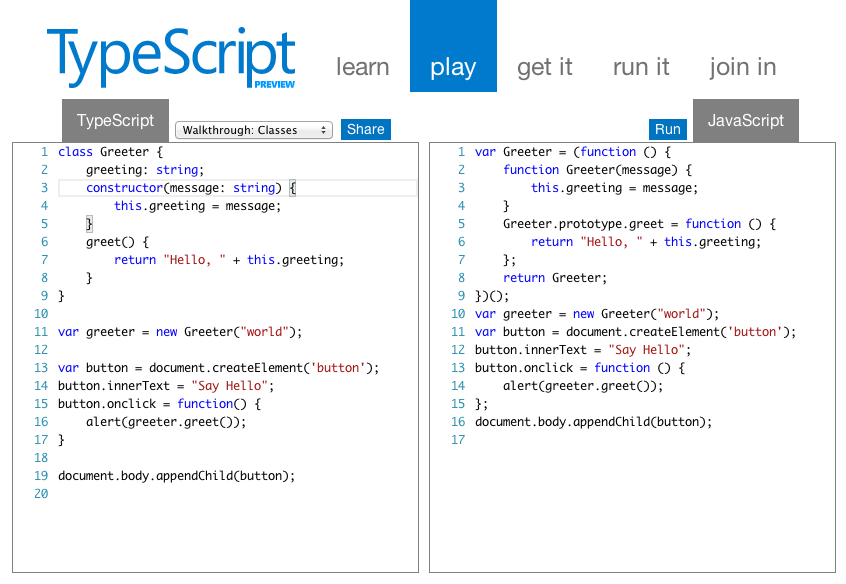Click '})();' on JavaScript line 9
Viewport: 846px width, 584px height.
pos(492,296)
